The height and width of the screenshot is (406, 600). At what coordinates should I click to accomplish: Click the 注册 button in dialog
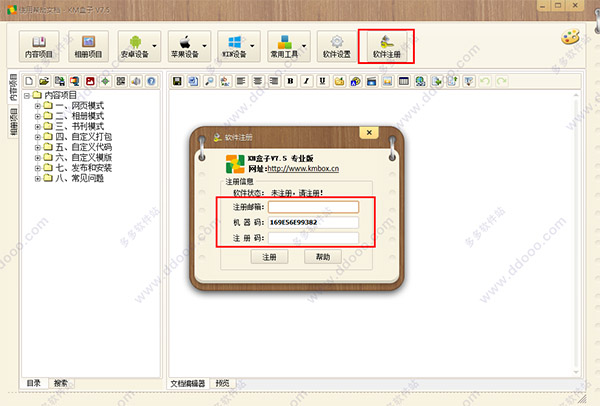269,257
